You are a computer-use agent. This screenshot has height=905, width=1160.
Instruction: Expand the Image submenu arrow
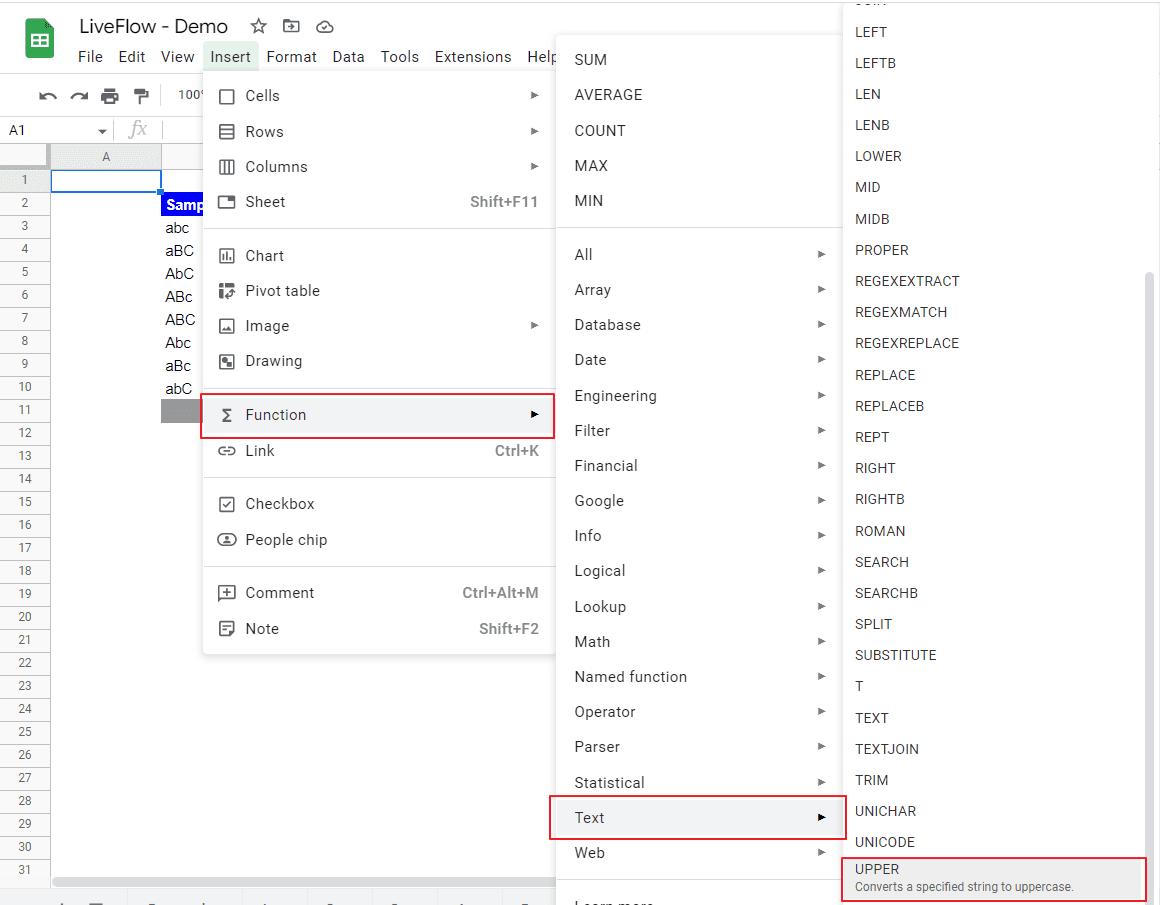click(534, 326)
